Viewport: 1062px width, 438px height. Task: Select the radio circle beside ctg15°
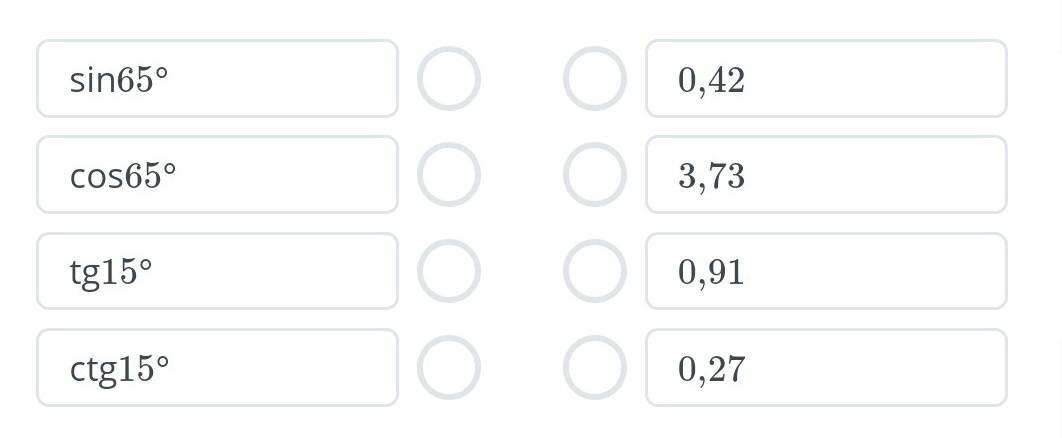pyautogui.click(x=448, y=367)
